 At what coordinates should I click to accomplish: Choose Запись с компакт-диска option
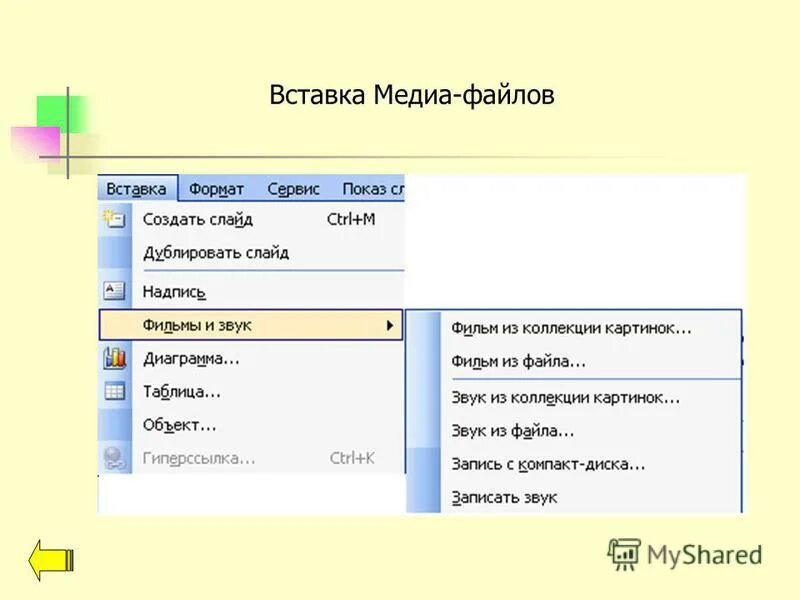point(548,463)
